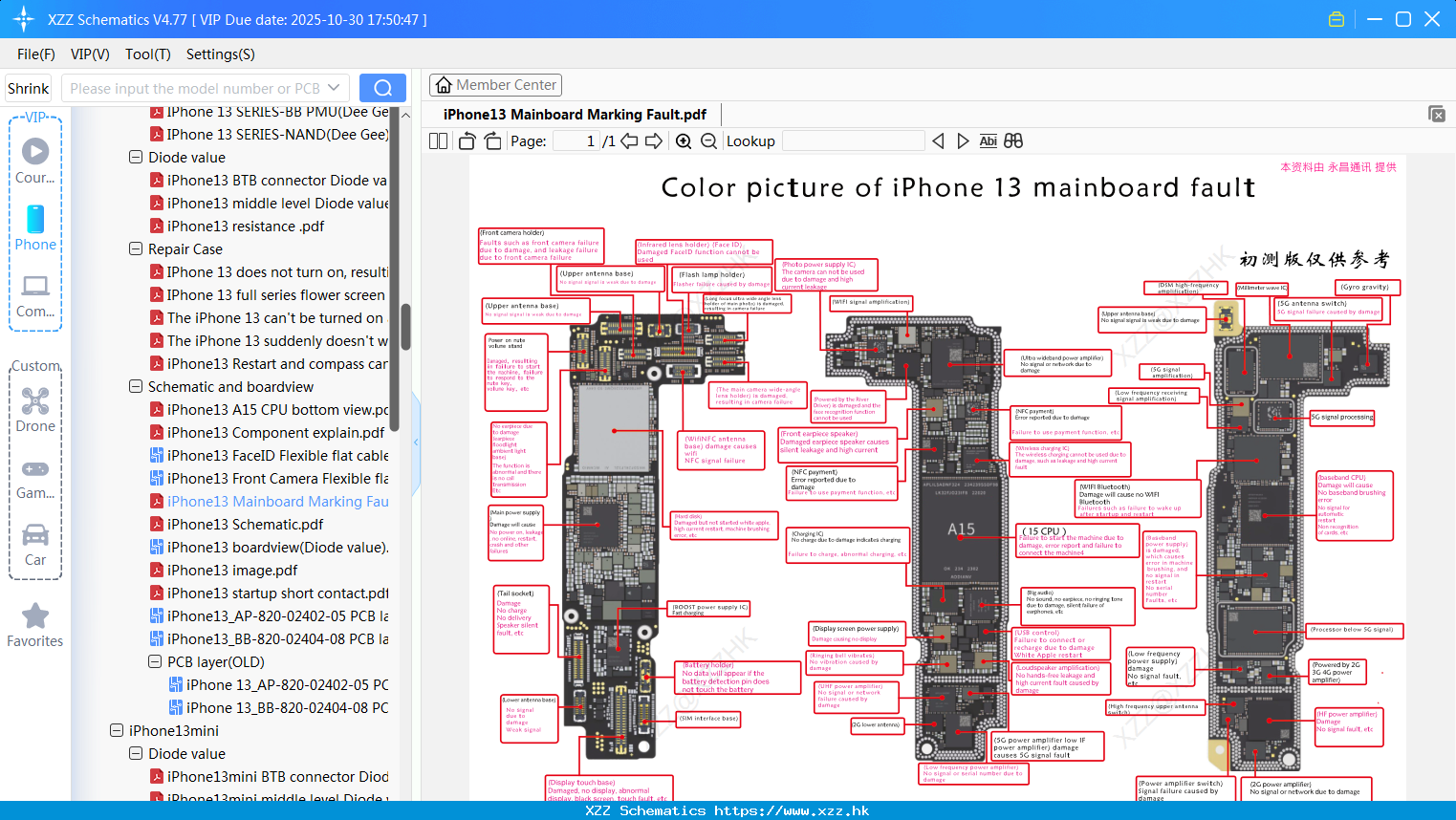Collapse Schematic and boardview folder
1456x820 pixels.
coord(136,386)
